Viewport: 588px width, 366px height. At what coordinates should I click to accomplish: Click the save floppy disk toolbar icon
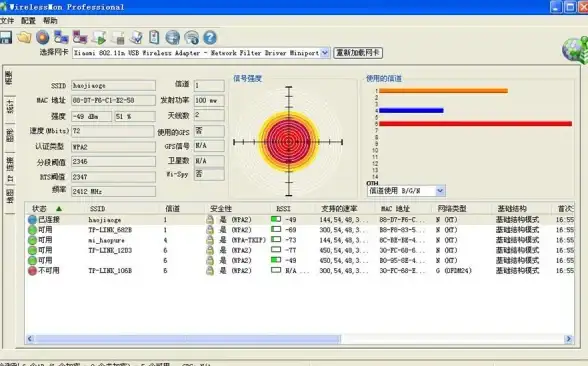(5, 38)
